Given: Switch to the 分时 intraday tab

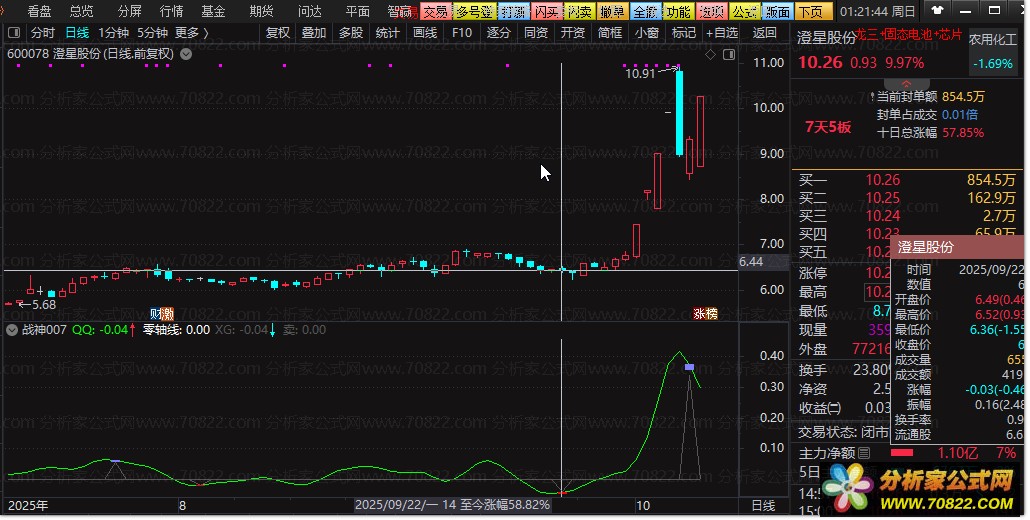Looking at the screenshot, I should [x=43, y=33].
